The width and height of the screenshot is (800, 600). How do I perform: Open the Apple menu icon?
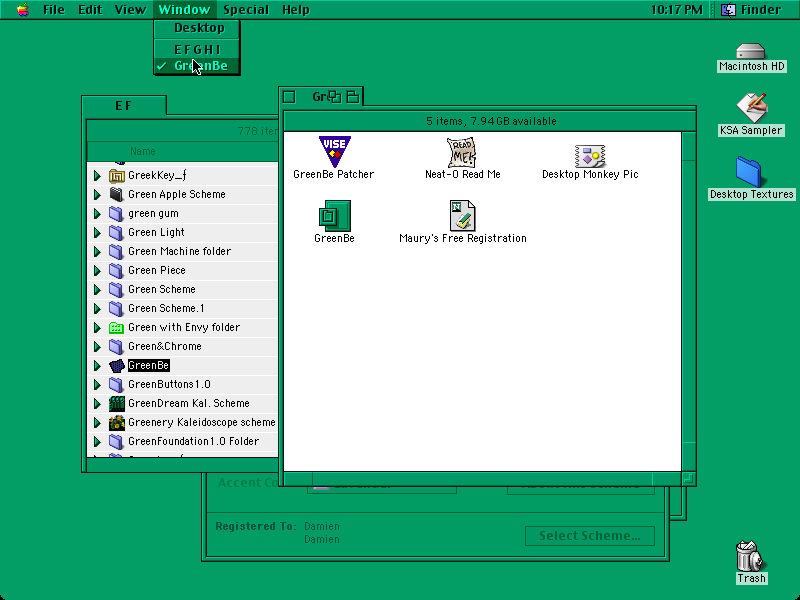tap(22, 9)
